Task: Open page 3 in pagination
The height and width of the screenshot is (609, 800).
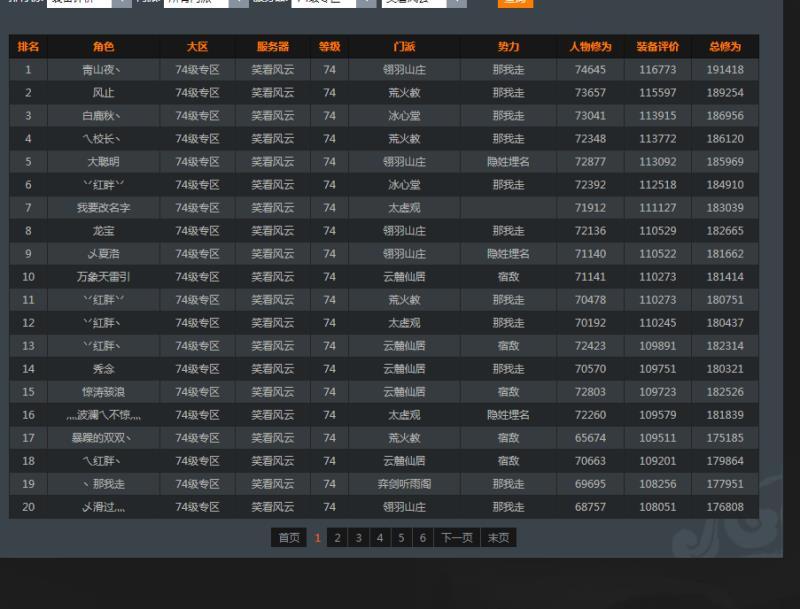Action: tap(359, 538)
